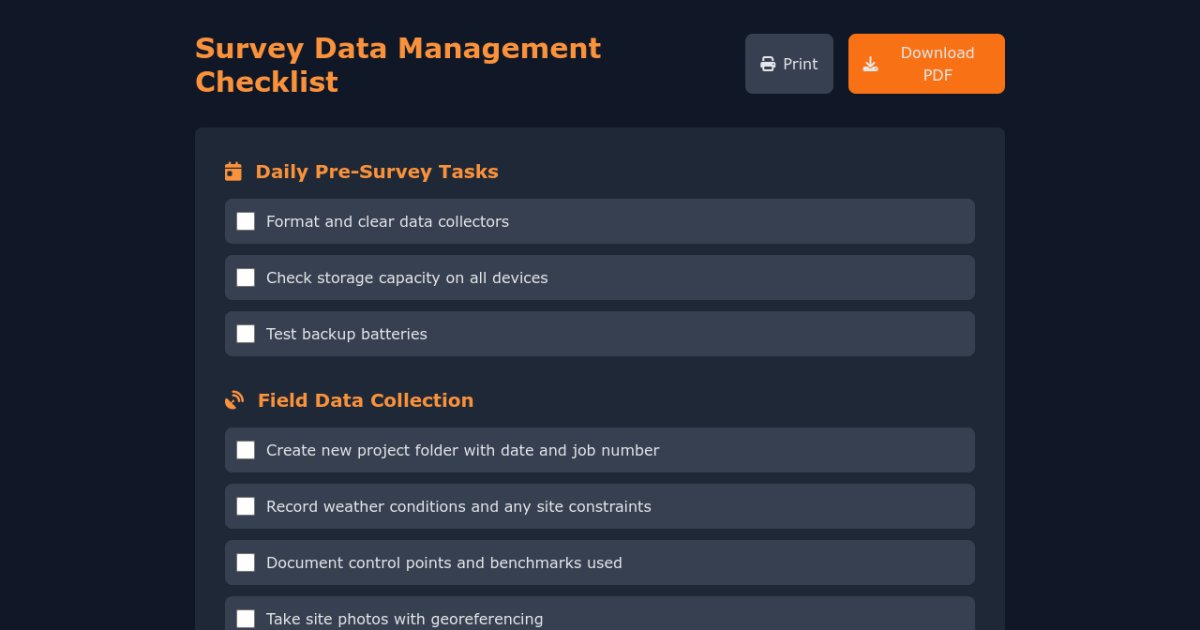Click the Download PDF button text
Screen dimensions: 1200x630
tap(937, 64)
